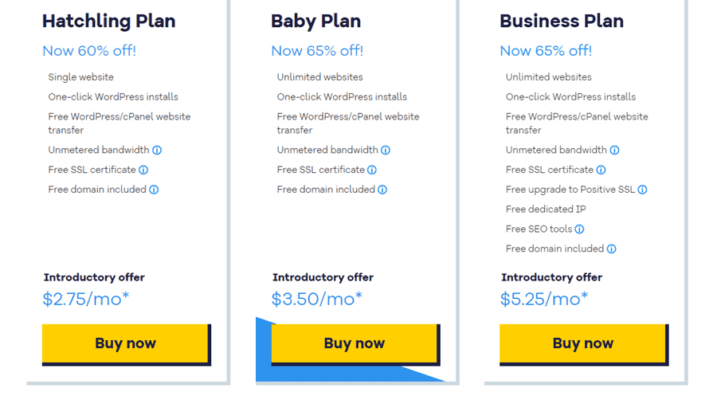Select the Baby Plan heading
The width and height of the screenshot is (717, 400).
(316, 21)
